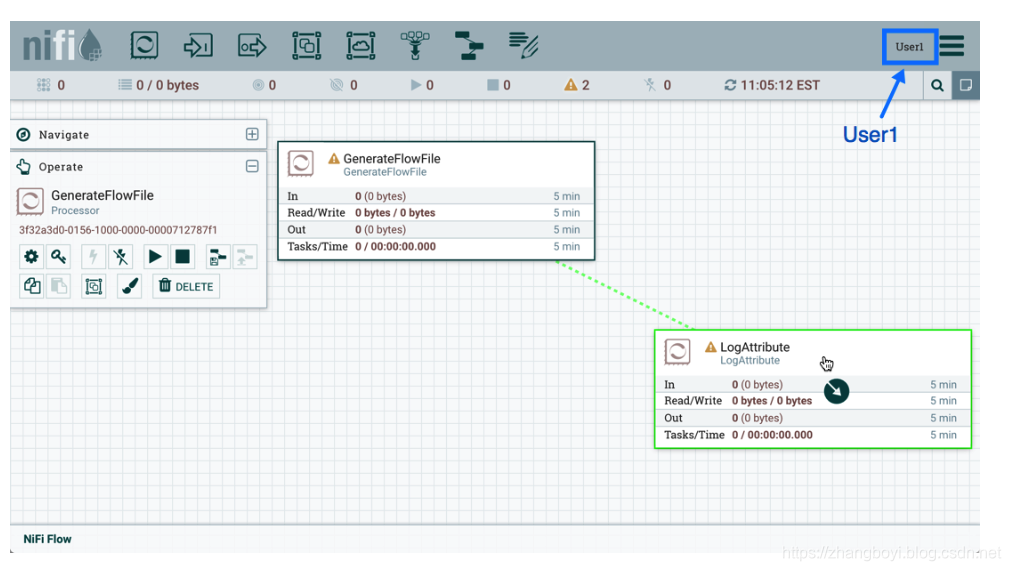Collapse the Operate panel

click(x=252, y=166)
